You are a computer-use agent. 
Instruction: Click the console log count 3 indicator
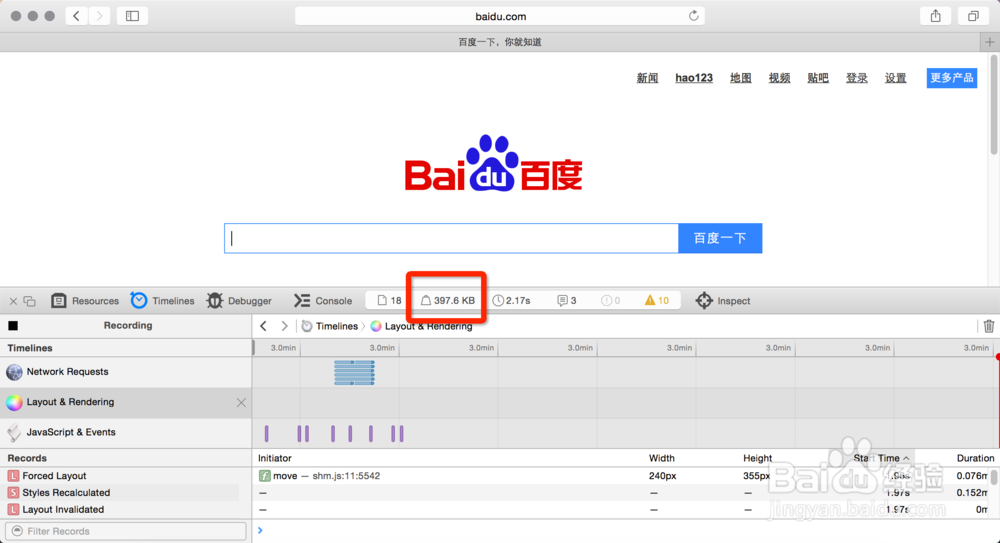tap(566, 301)
